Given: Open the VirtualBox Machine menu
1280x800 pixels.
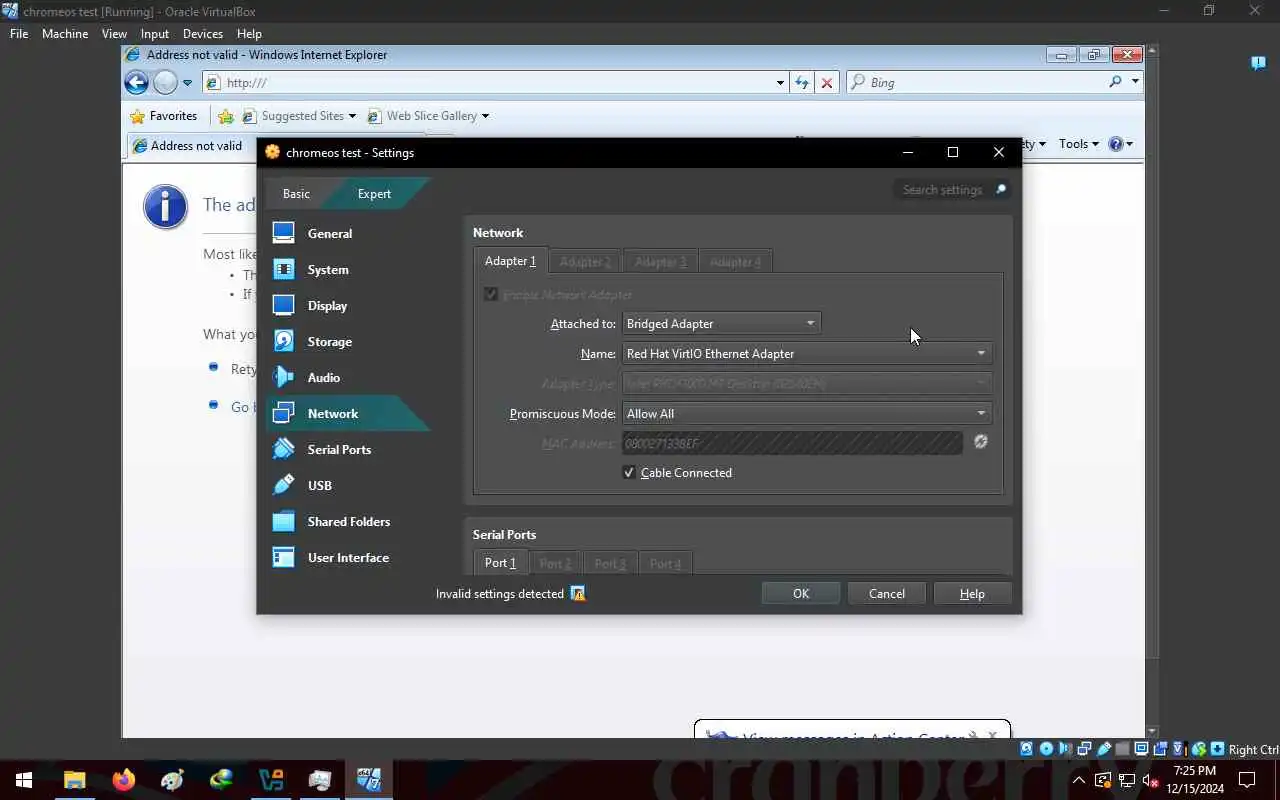Looking at the screenshot, I should click(65, 33).
